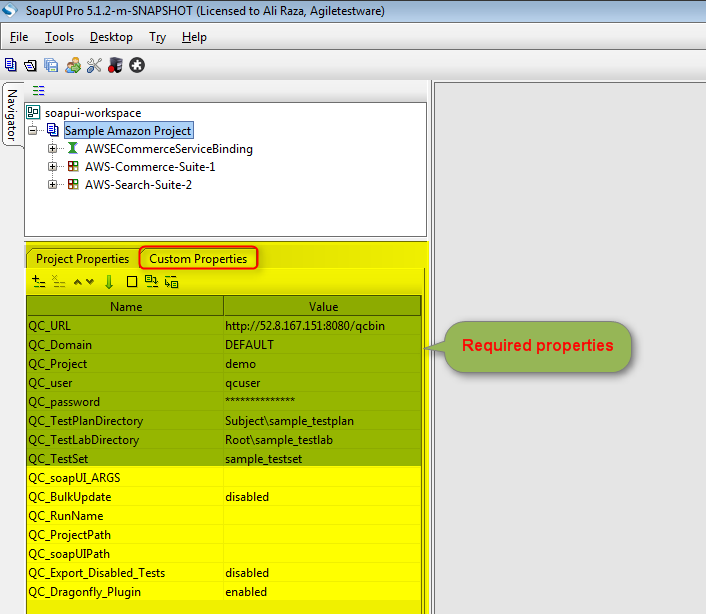The width and height of the screenshot is (706, 614).
Task: Expand the AWS-Commerce-Suite-1 tree node
Action: tap(53, 167)
